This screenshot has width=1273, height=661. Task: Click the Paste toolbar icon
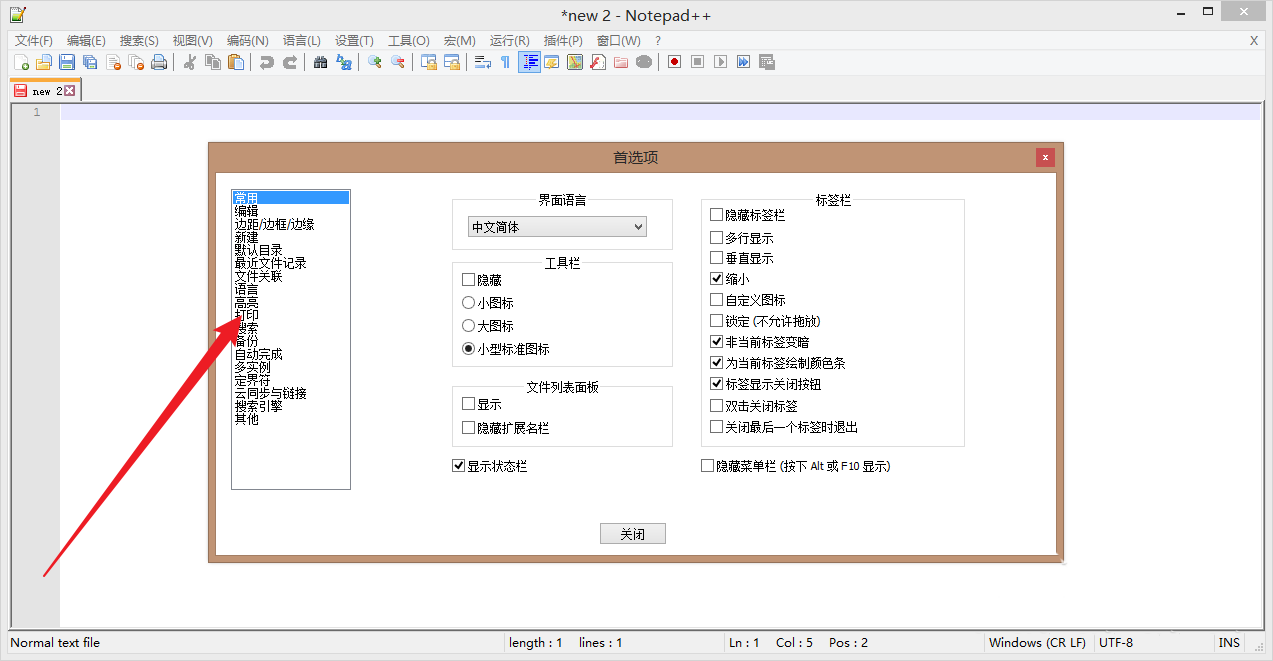(x=235, y=62)
